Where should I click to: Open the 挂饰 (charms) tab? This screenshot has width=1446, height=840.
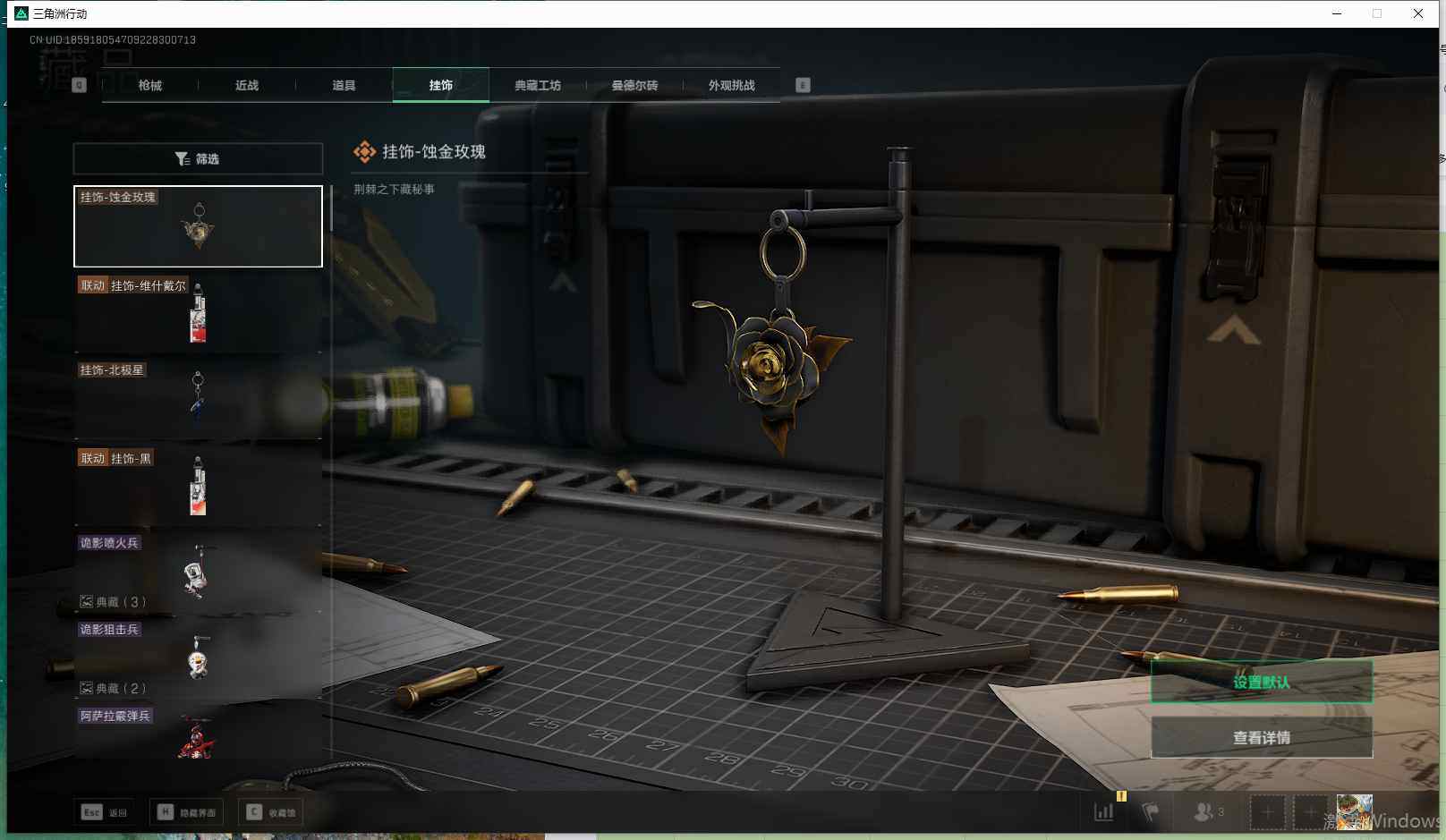click(x=440, y=85)
